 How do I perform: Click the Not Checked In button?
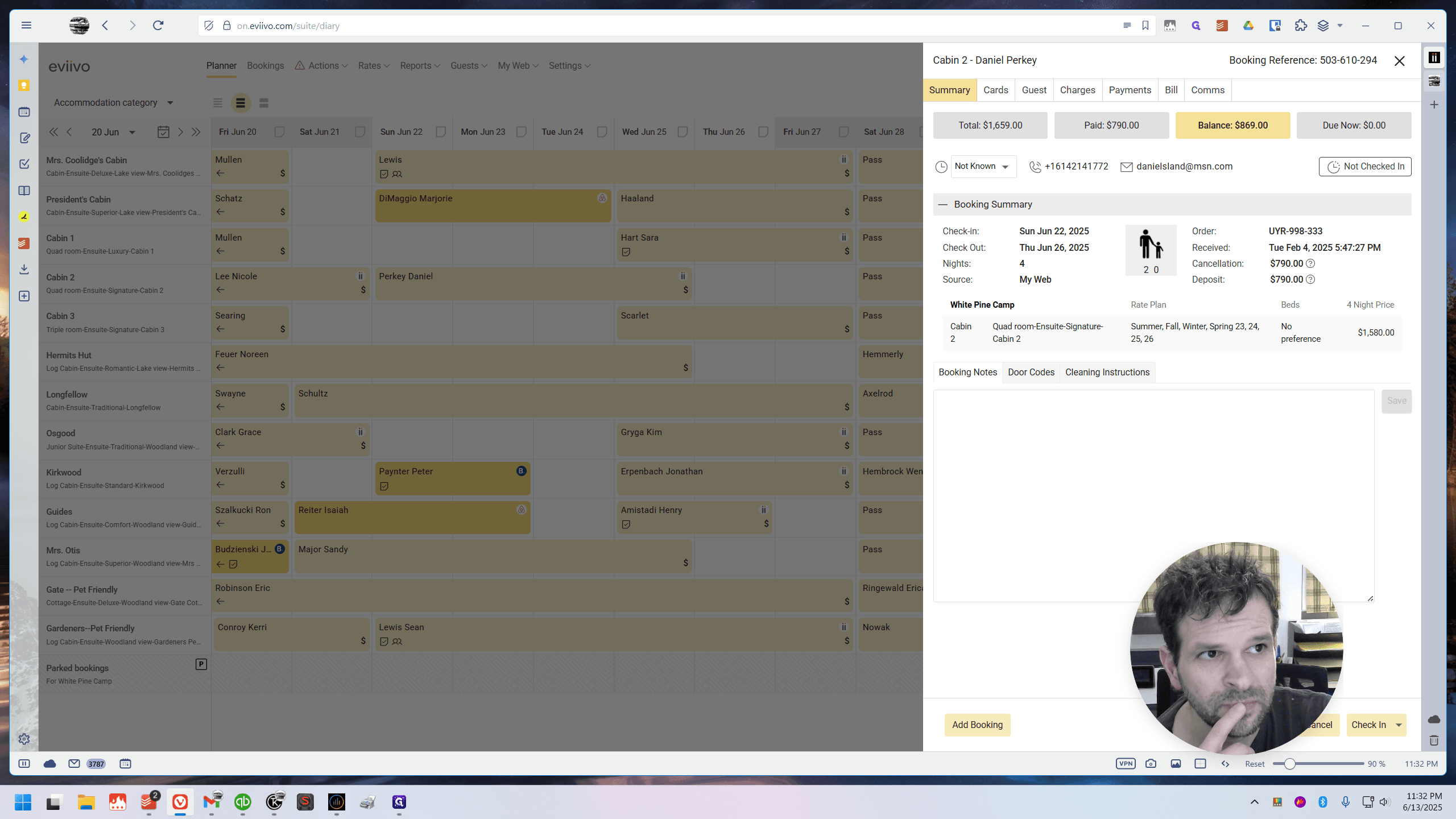click(x=1365, y=167)
